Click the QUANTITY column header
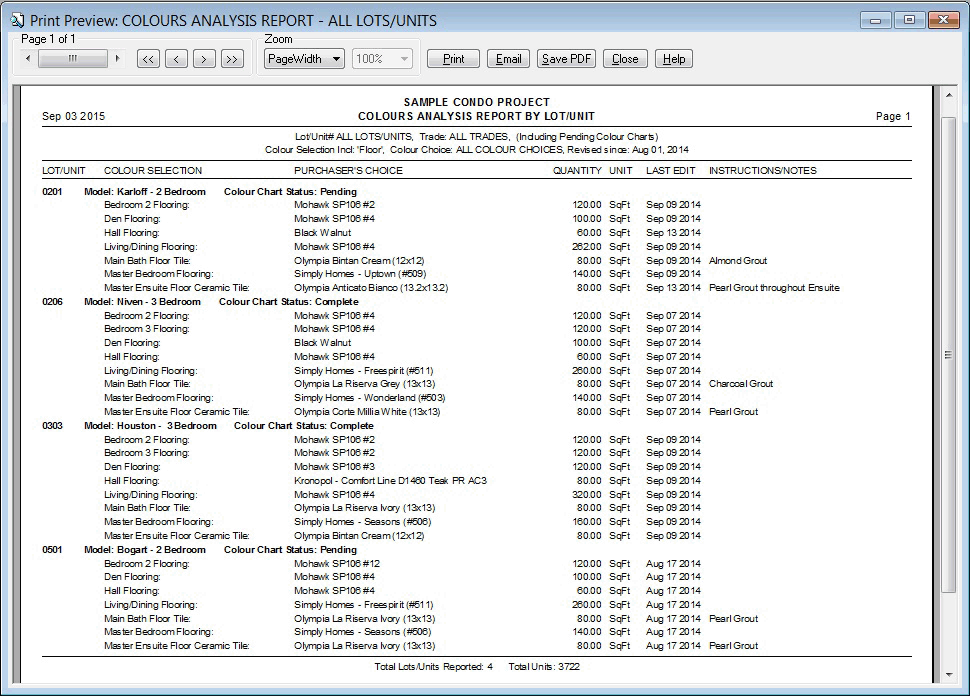The width and height of the screenshot is (970, 696). (577, 171)
